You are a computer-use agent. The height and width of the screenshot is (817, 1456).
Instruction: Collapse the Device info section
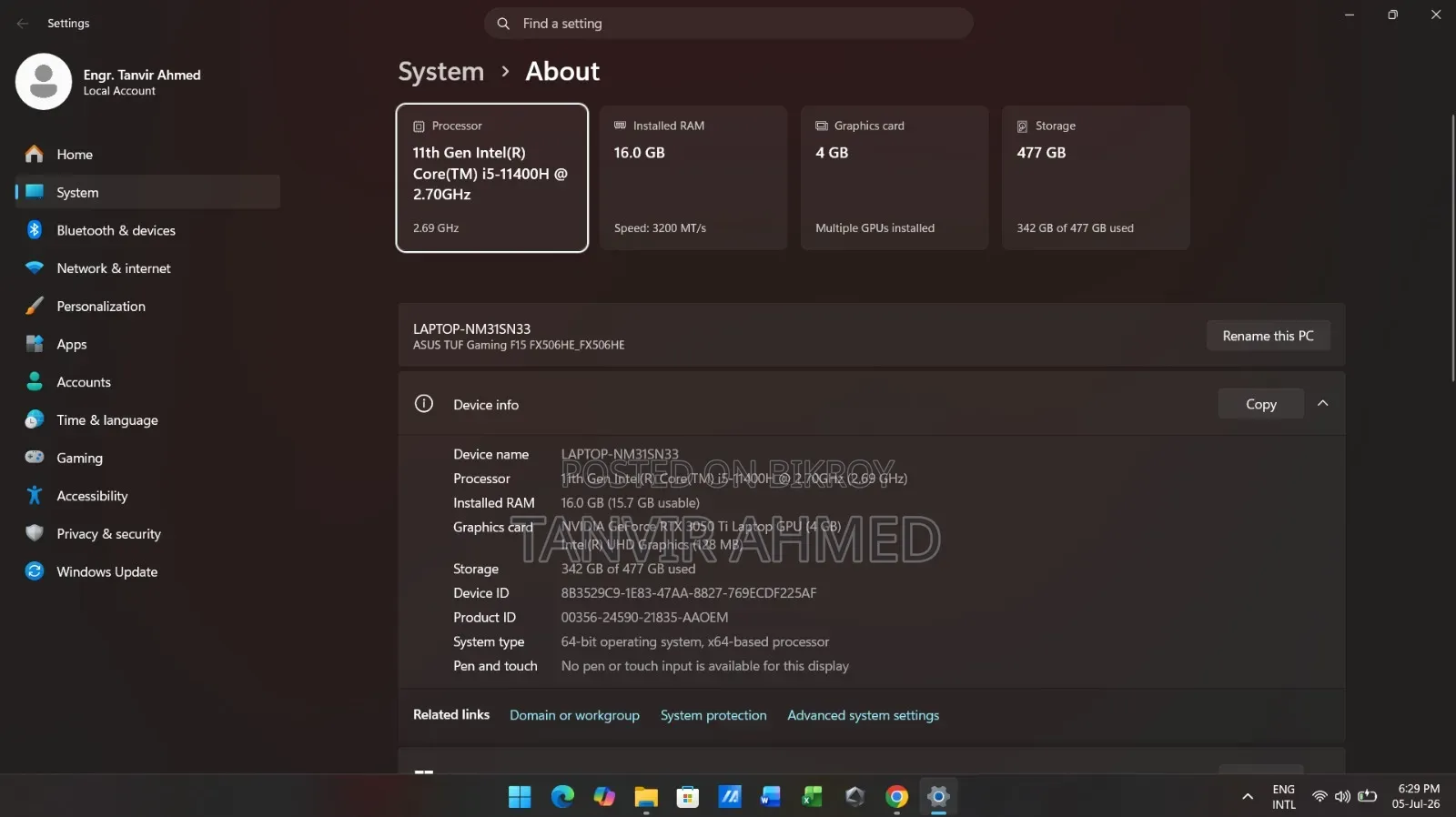tap(1323, 404)
